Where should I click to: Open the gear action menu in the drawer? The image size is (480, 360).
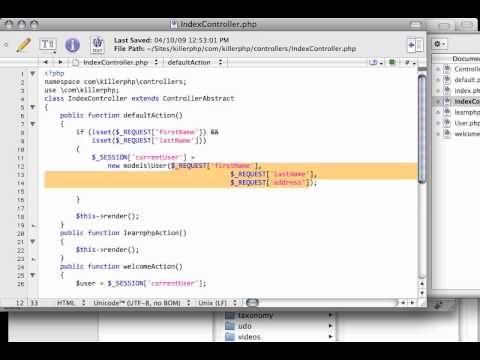click(440, 44)
